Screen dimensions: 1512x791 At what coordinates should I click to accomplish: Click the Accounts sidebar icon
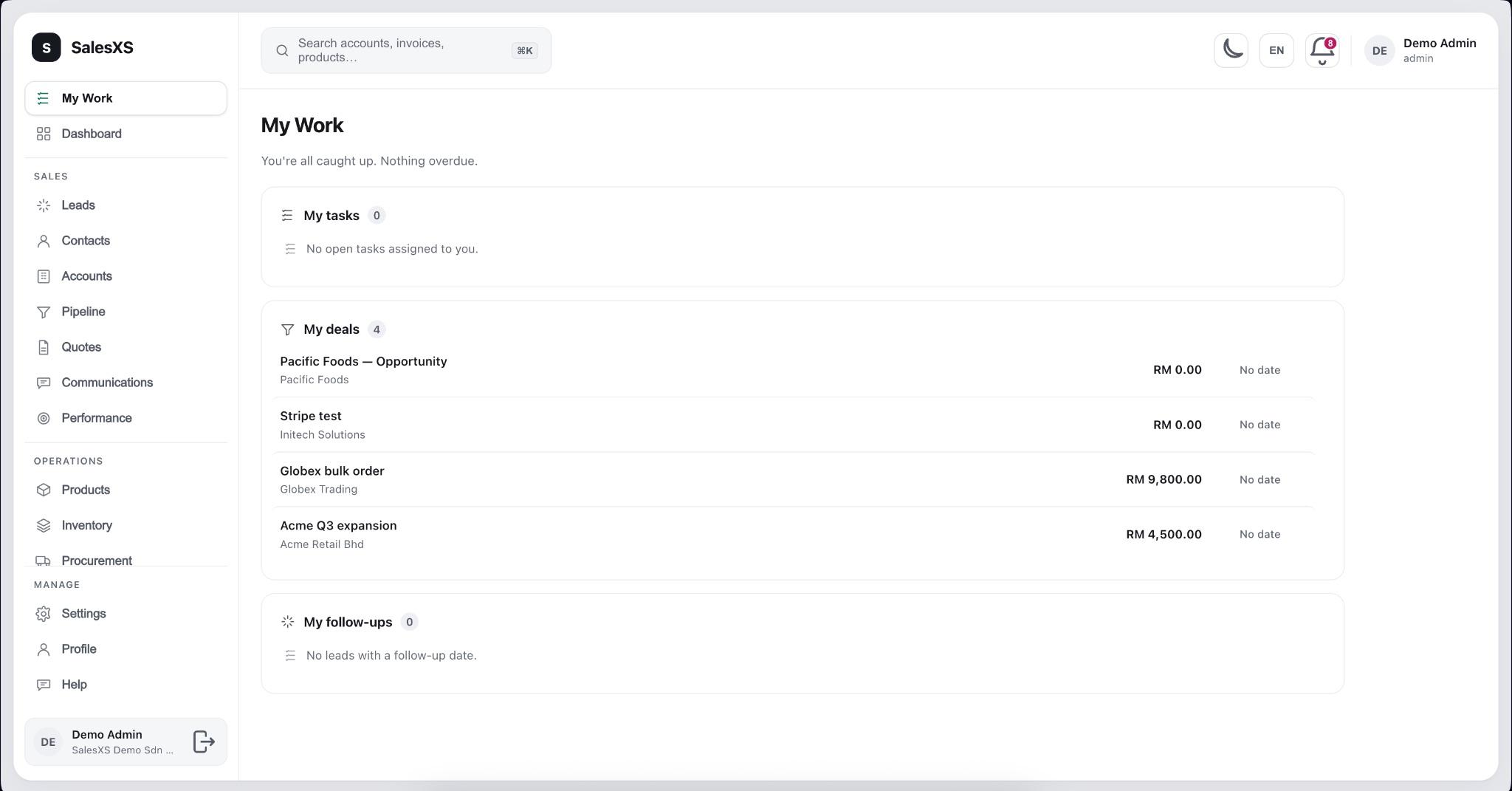(x=44, y=276)
